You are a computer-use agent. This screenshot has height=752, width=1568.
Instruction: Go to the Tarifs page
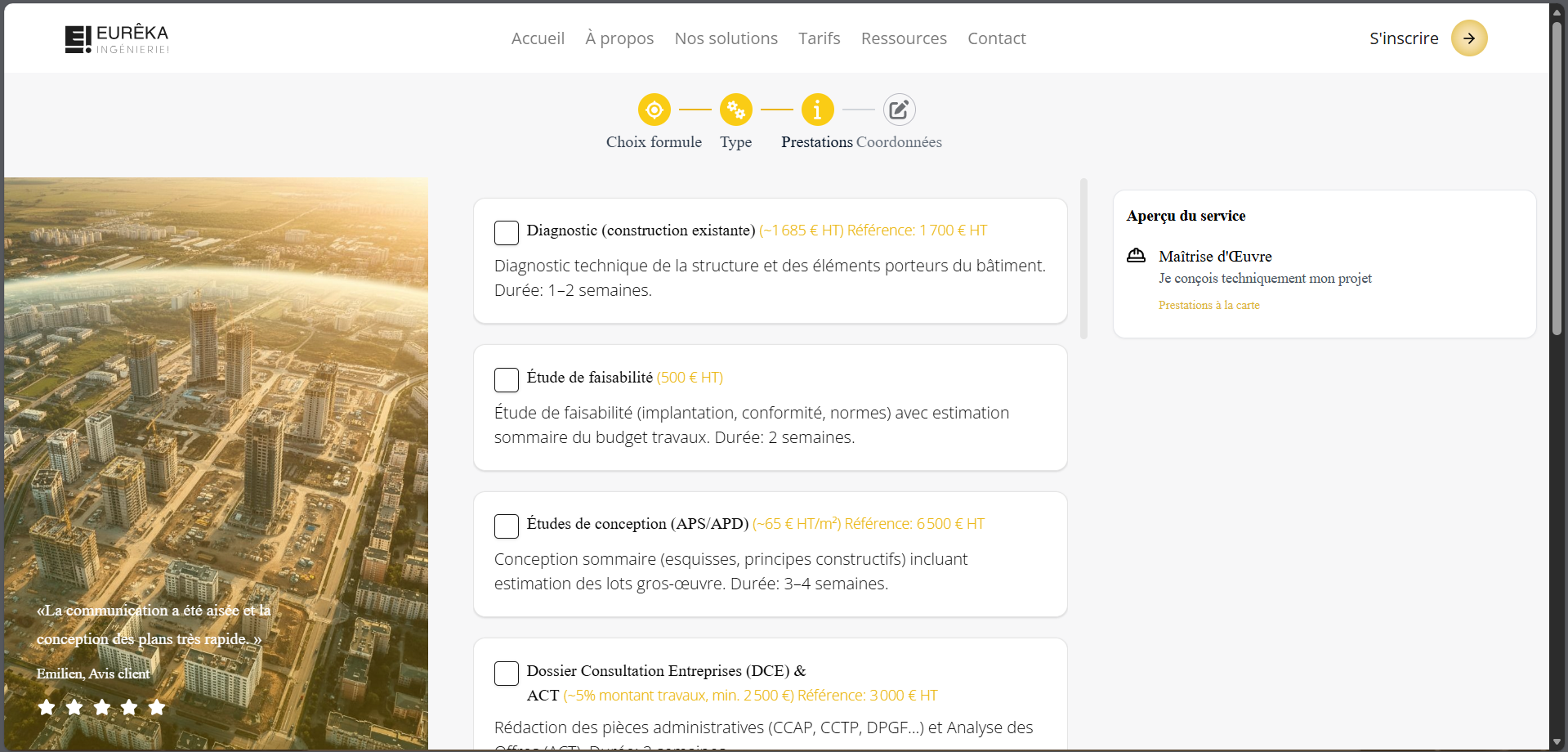coord(819,38)
